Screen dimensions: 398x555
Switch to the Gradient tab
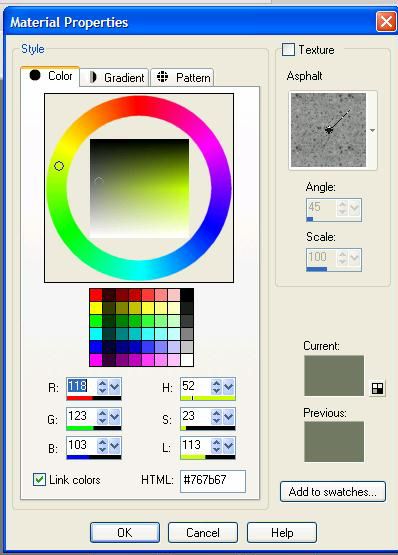114,77
